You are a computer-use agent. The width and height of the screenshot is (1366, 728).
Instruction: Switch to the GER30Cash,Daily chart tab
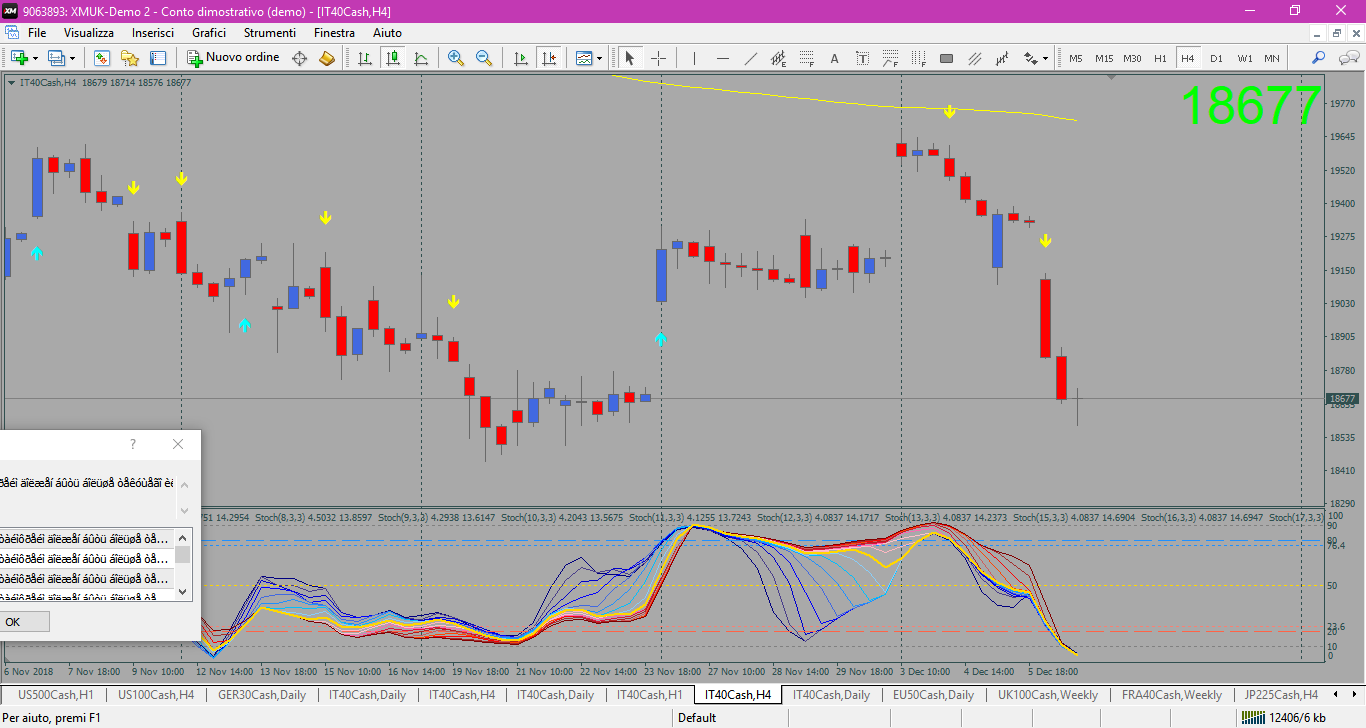(x=262, y=695)
